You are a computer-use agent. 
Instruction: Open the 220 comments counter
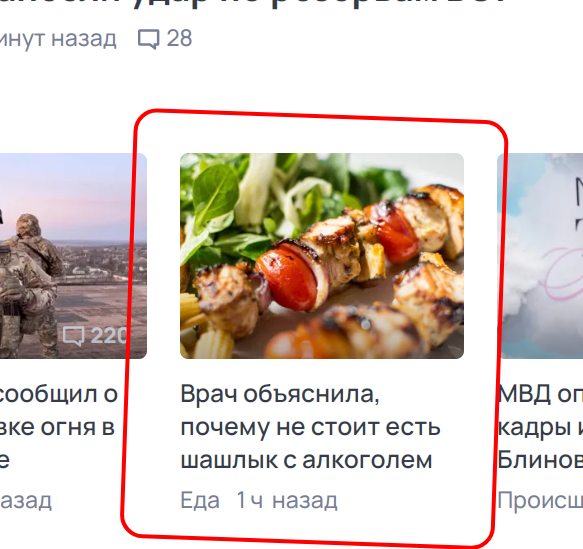(109, 336)
